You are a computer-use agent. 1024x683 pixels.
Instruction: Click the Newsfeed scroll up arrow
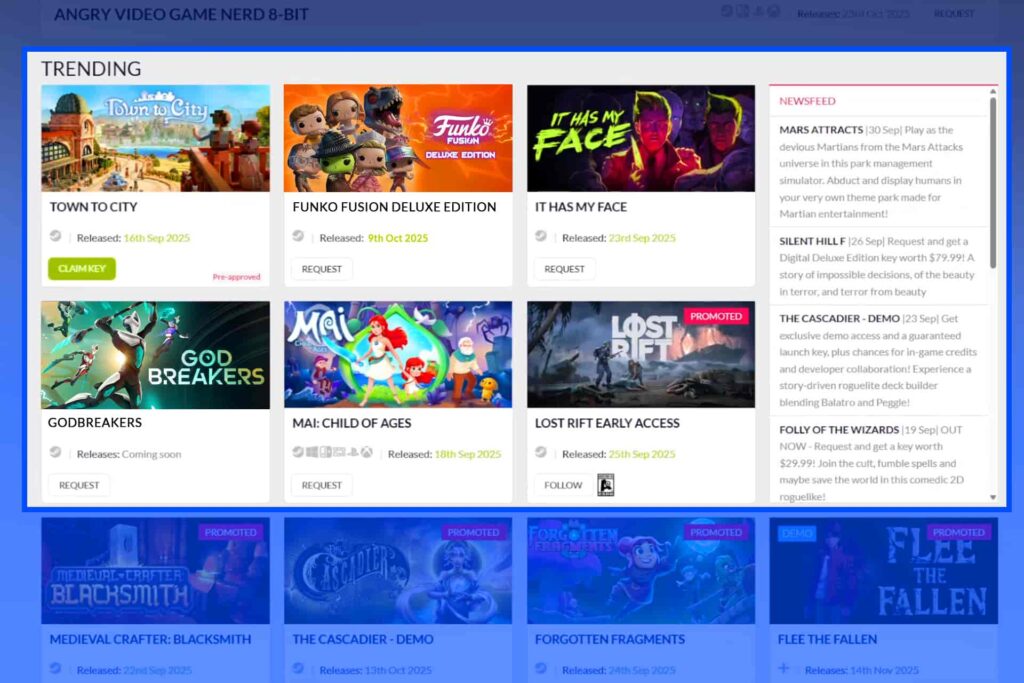pos(993,92)
